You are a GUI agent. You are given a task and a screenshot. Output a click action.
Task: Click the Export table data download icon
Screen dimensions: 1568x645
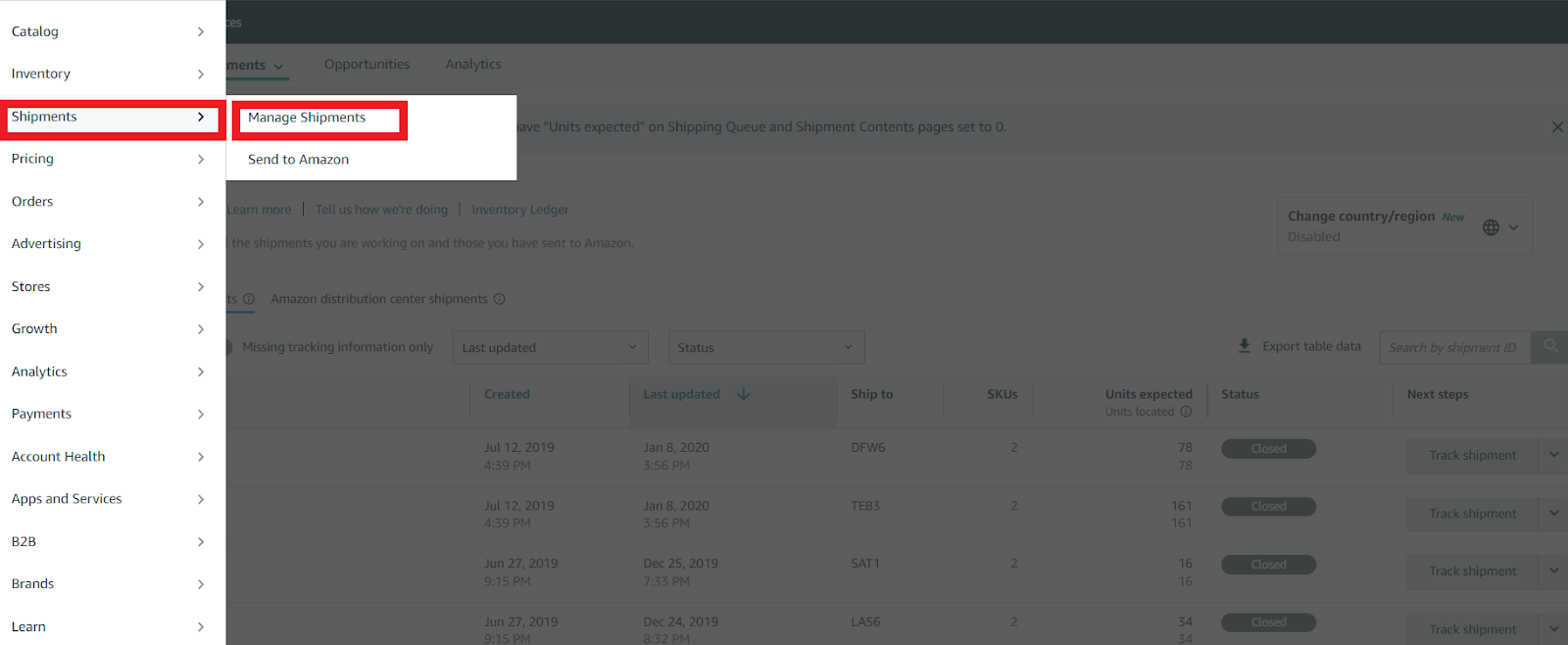1245,346
